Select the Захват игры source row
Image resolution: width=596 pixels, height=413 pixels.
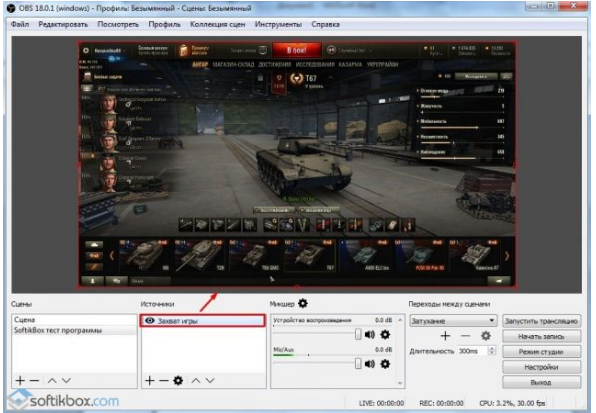coord(203,321)
